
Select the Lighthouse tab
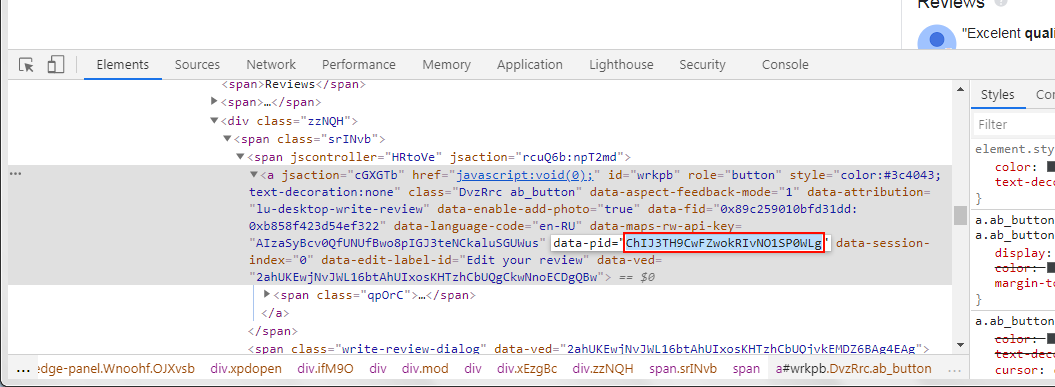(x=621, y=65)
